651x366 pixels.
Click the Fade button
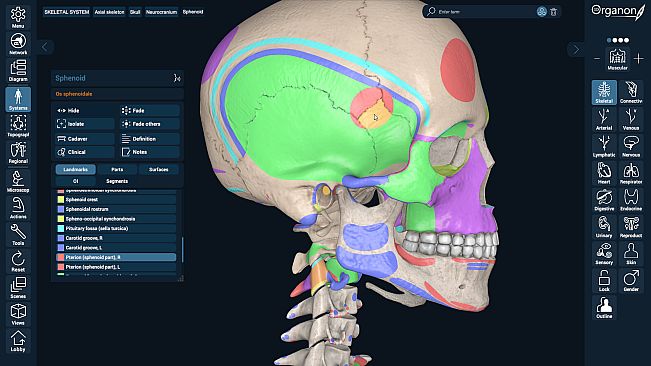(150, 111)
